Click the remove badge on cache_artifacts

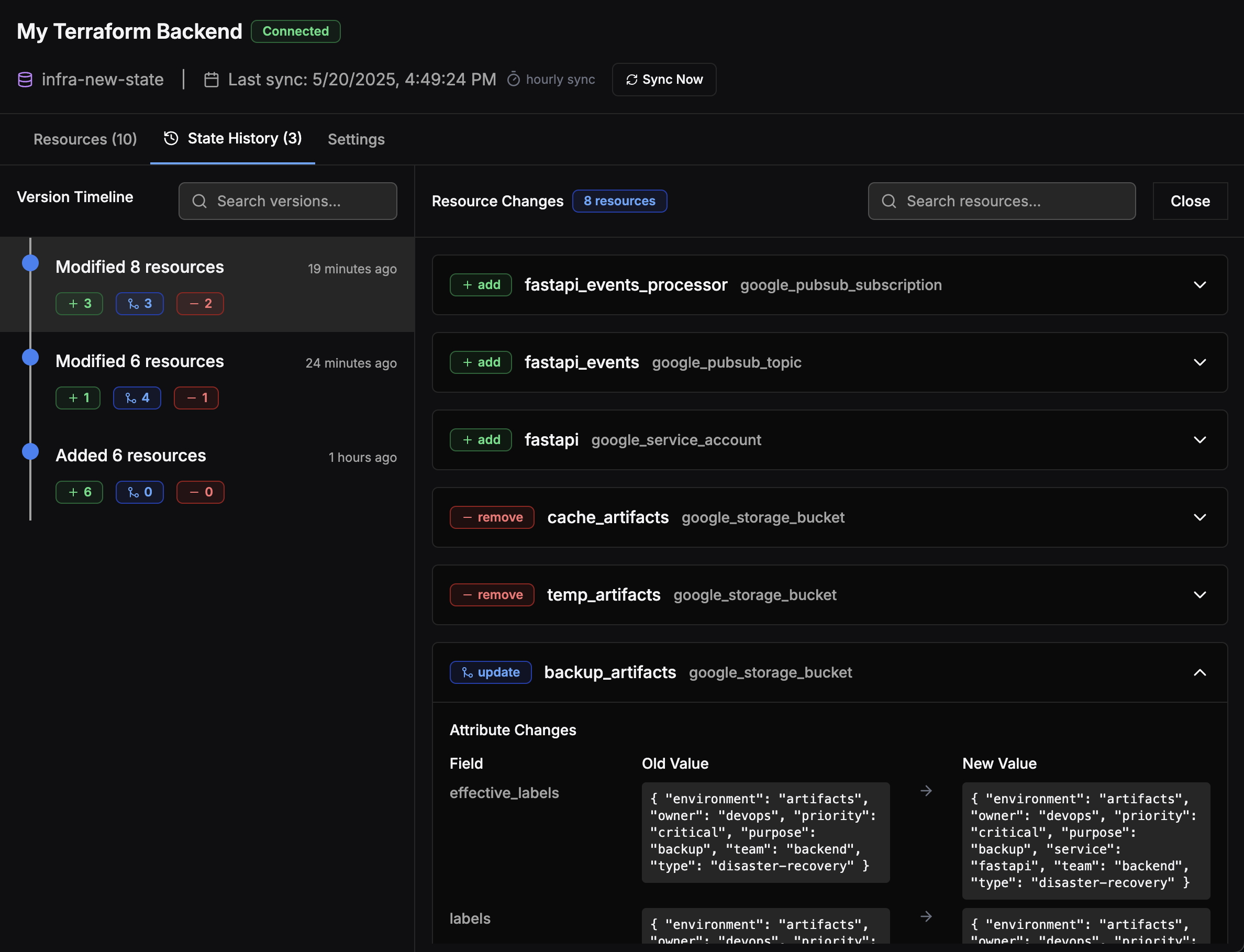coord(492,517)
